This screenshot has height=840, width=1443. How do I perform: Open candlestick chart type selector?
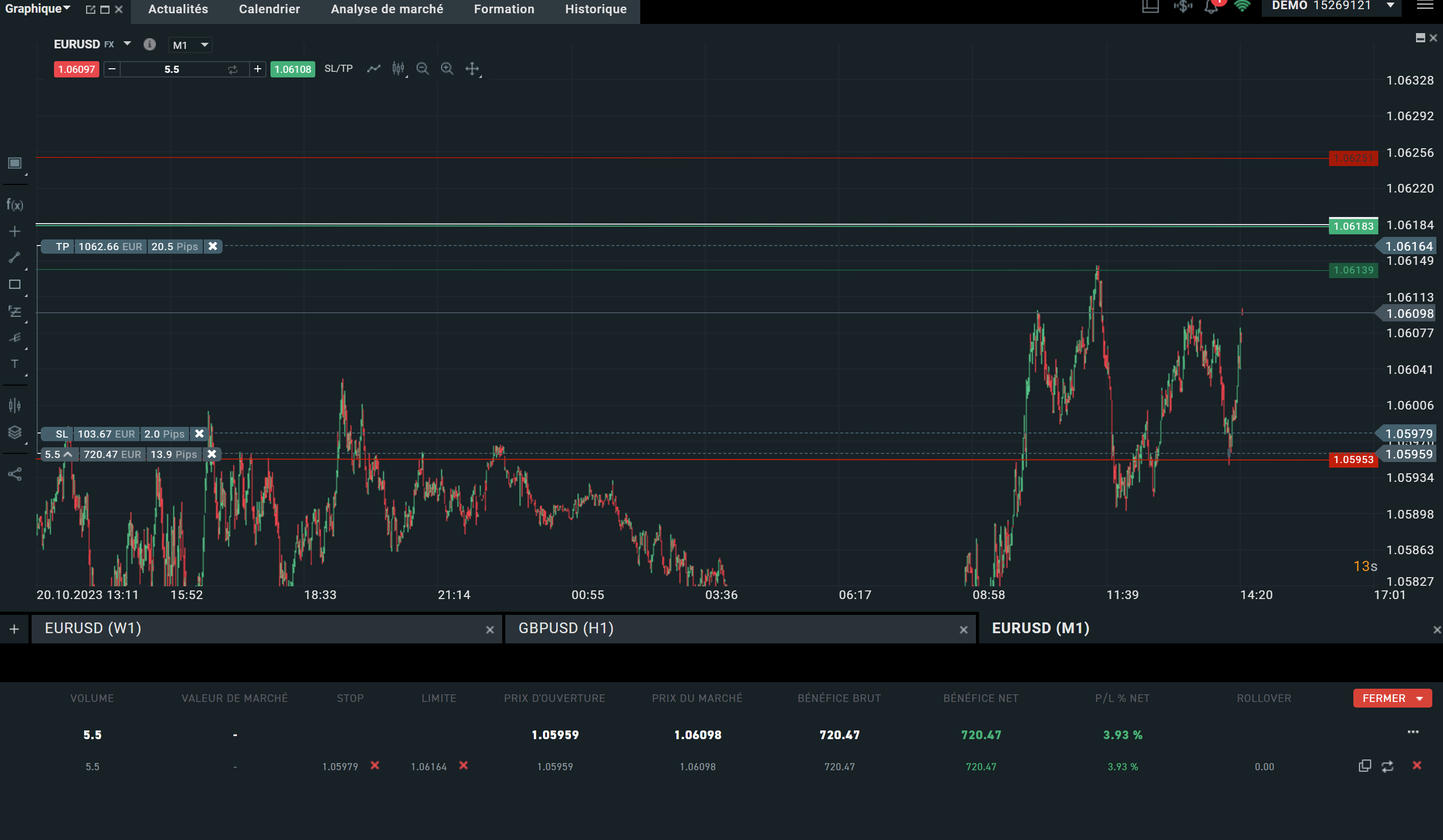tap(398, 69)
